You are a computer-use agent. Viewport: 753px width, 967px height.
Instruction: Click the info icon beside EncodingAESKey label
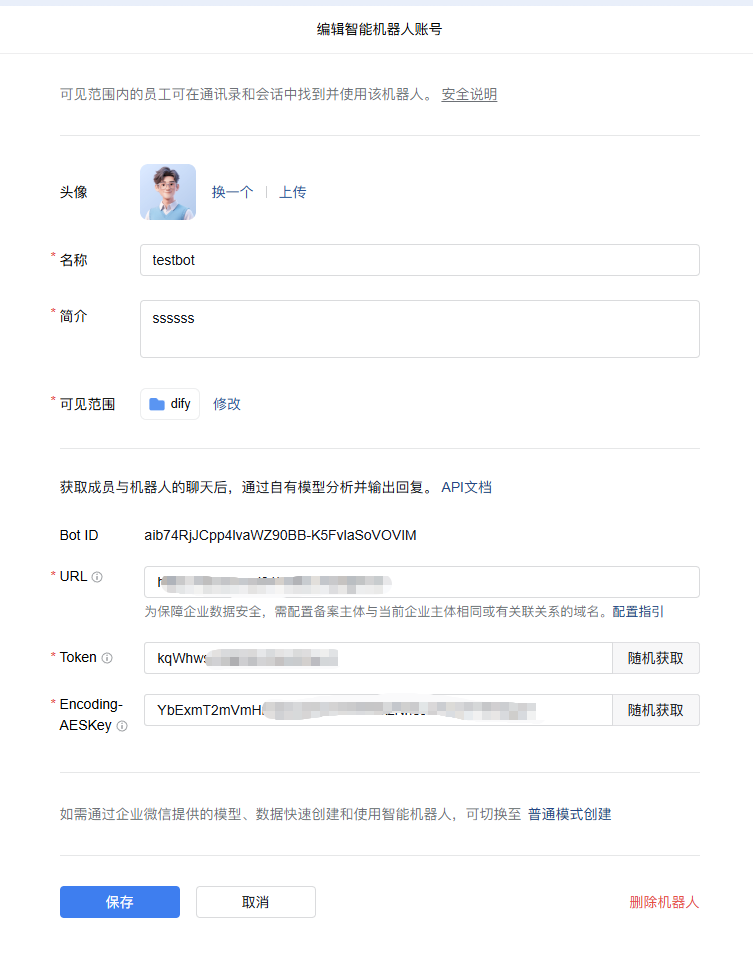pyautogui.click(x=122, y=726)
